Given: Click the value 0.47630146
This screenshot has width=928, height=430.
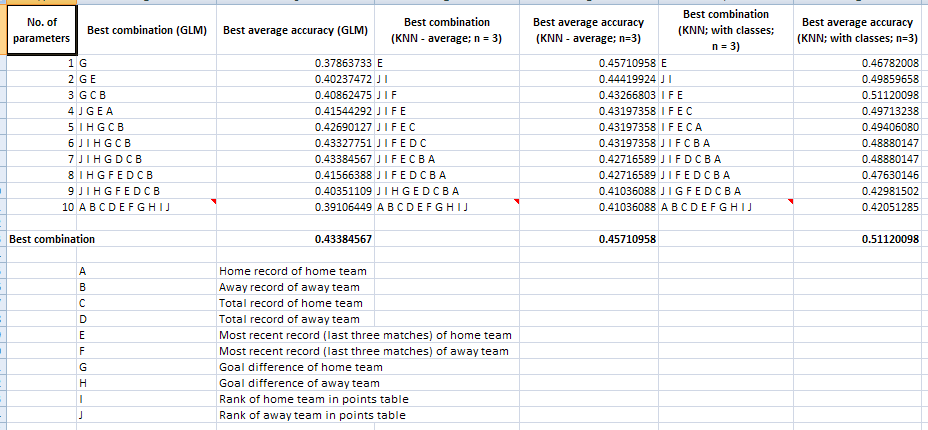Looking at the screenshot, I should (890, 174).
